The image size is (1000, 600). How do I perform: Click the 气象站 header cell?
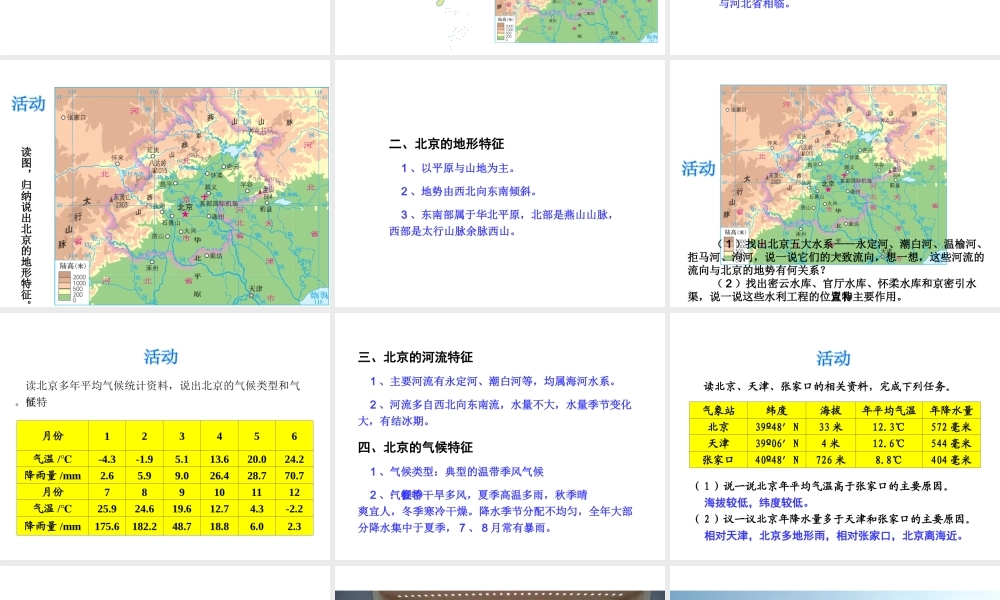(719, 411)
